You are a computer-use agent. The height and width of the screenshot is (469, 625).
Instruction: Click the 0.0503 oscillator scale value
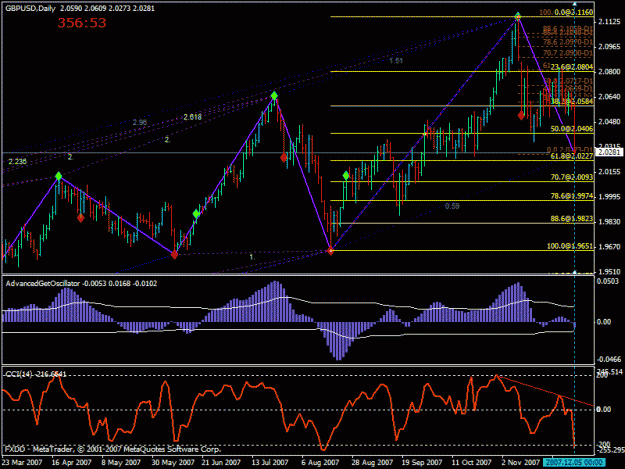(608, 281)
